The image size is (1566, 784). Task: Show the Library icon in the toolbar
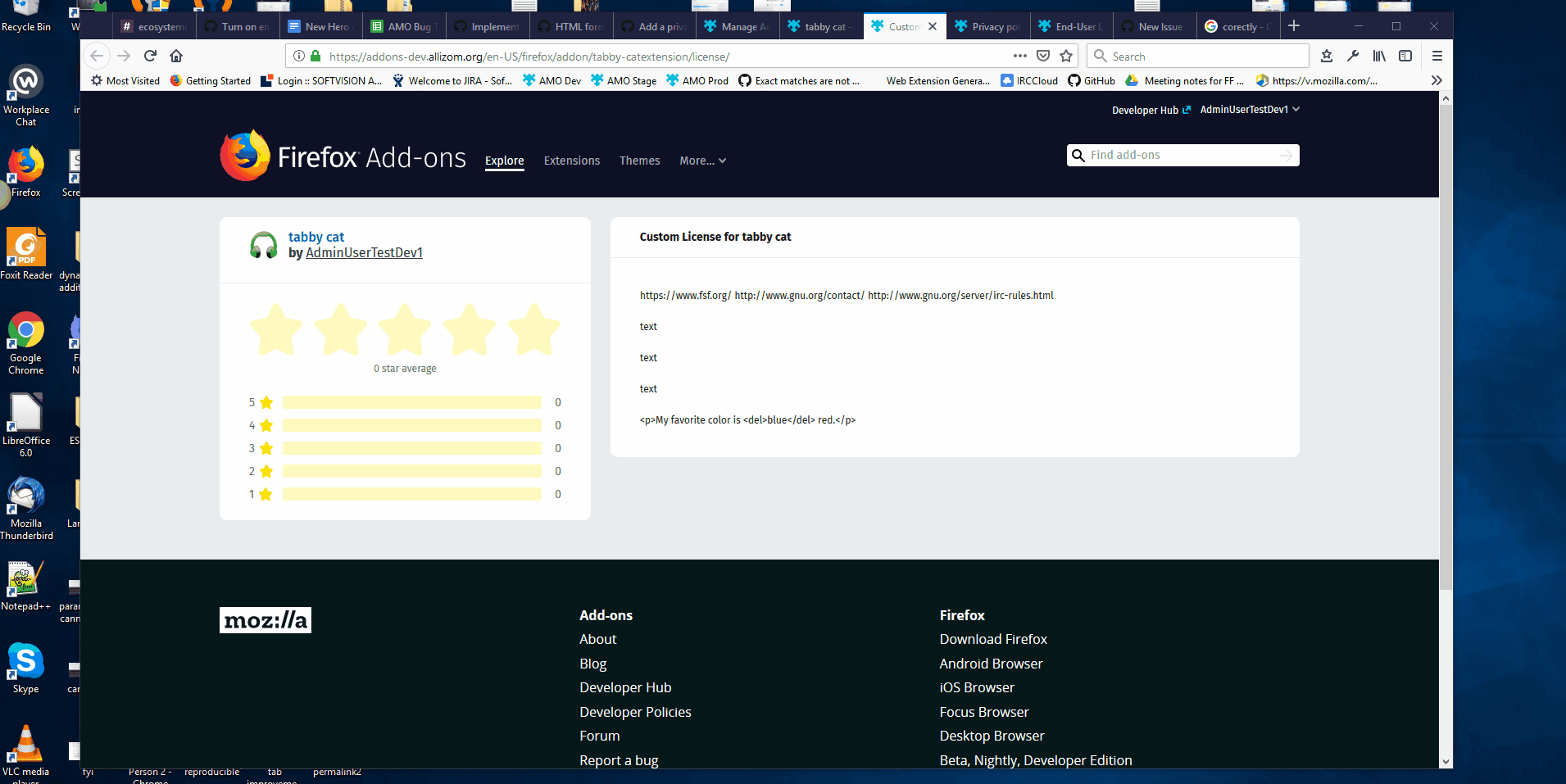pos(1379,56)
